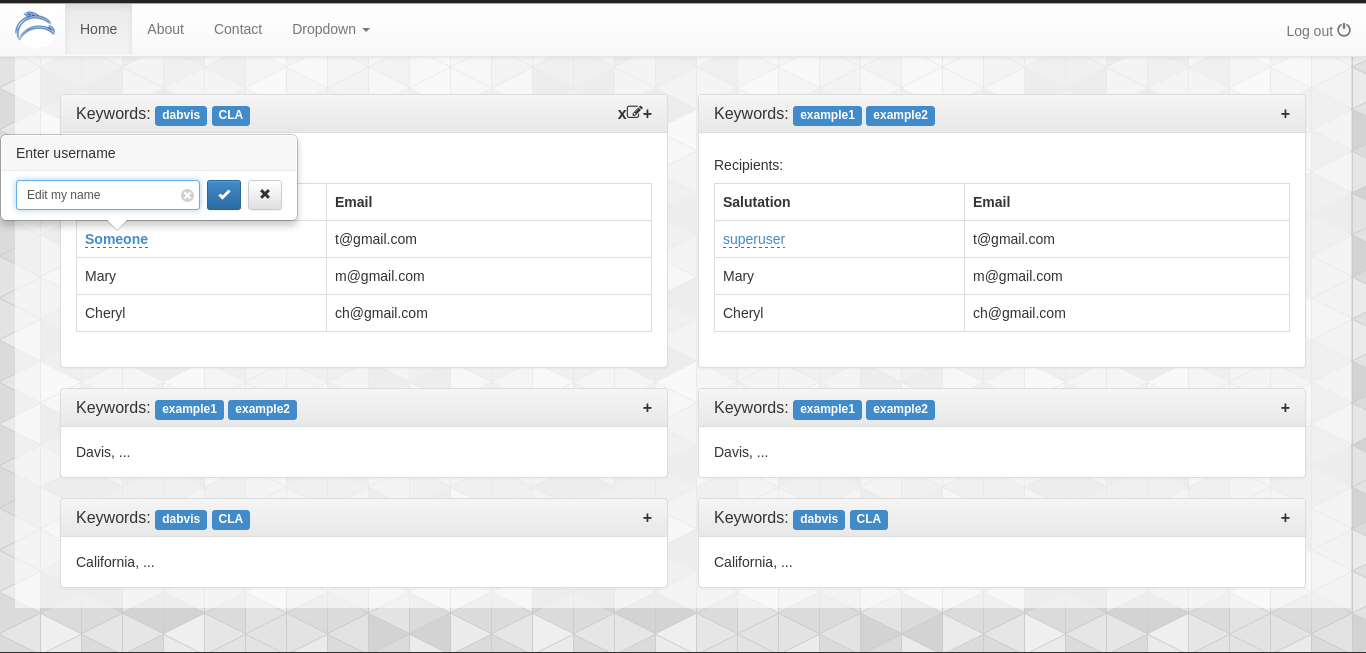Image resolution: width=1366 pixels, height=653 pixels.
Task: Click the left 'California, ...' text
Action: click(x=115, y=562)
